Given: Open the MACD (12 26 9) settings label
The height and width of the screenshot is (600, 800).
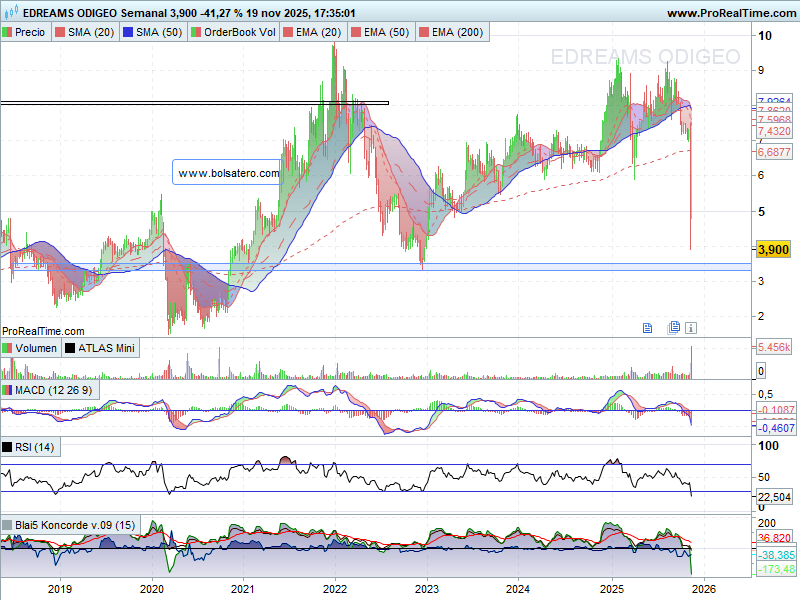Looking at the screenshot, I should point(55,390).
